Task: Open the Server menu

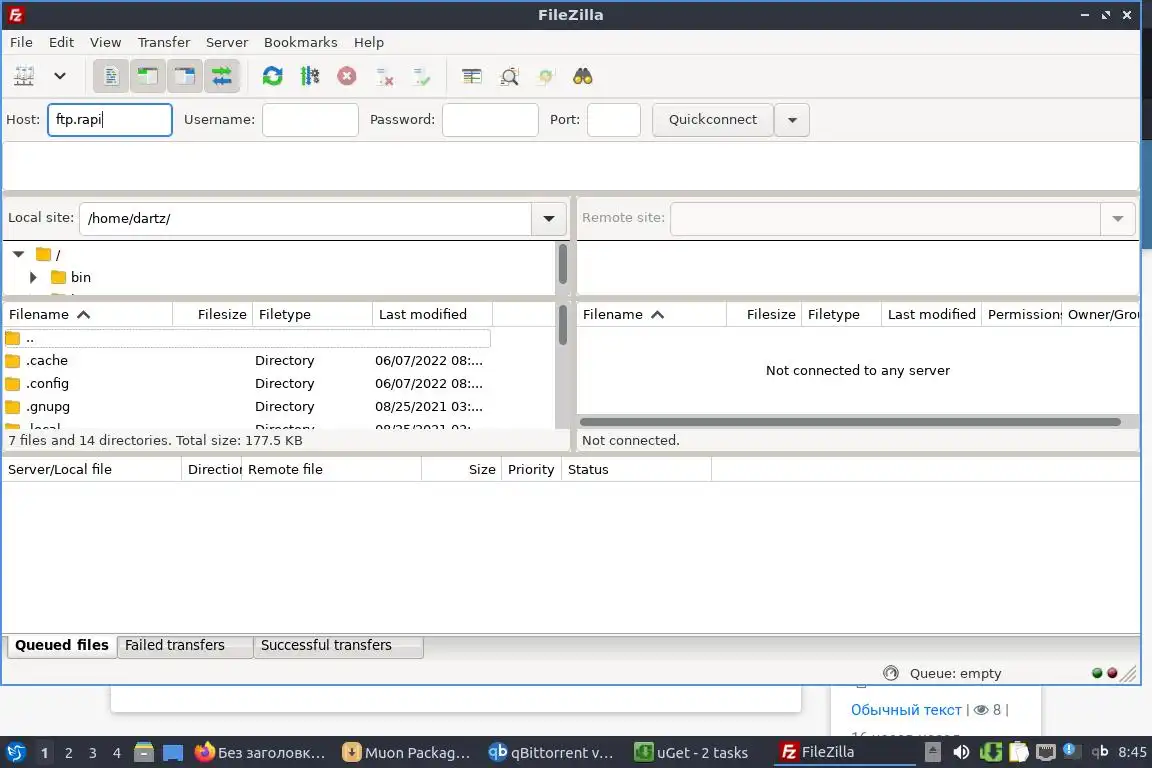Action: [x=227, y=43]
